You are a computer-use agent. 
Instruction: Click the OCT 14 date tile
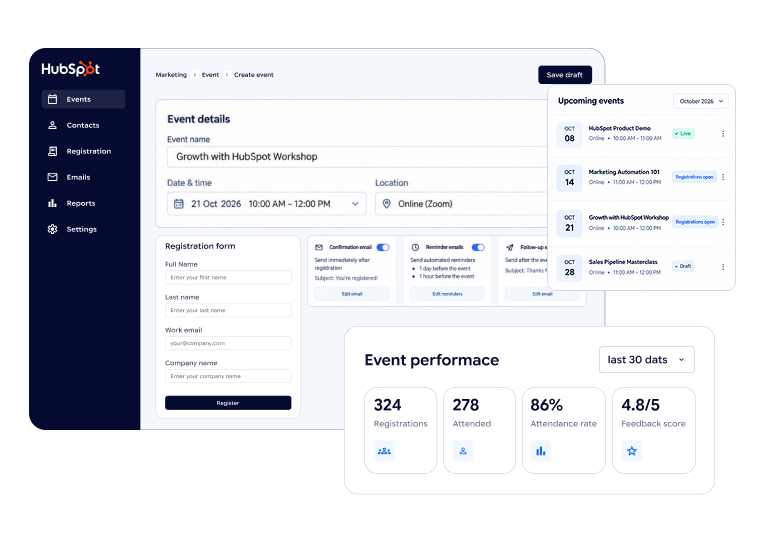tap(569, 178)
